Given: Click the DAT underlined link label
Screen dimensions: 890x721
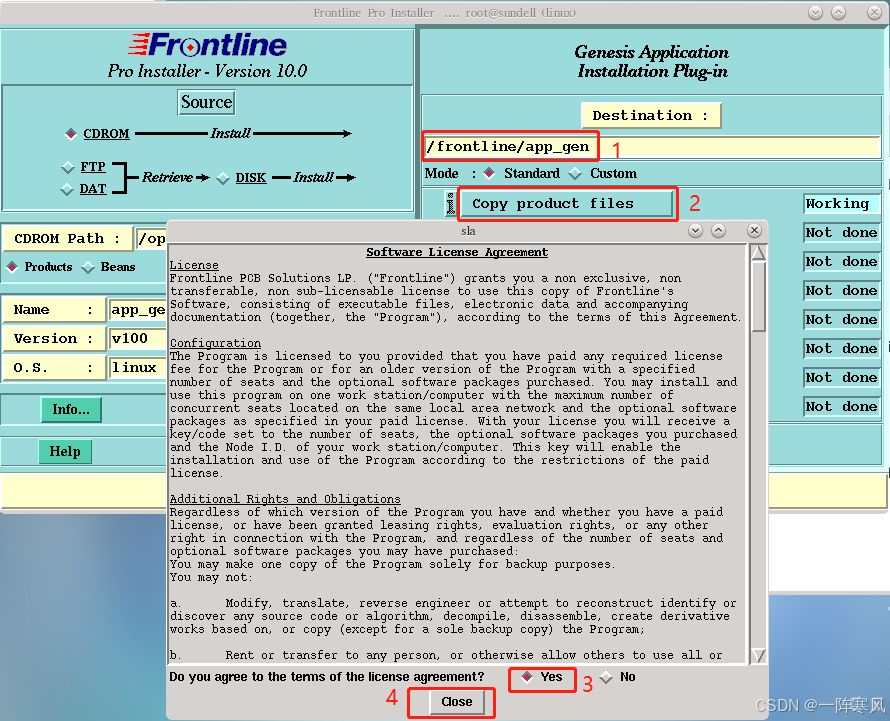Looking at the screenshot, I should (x=93, y=189).
